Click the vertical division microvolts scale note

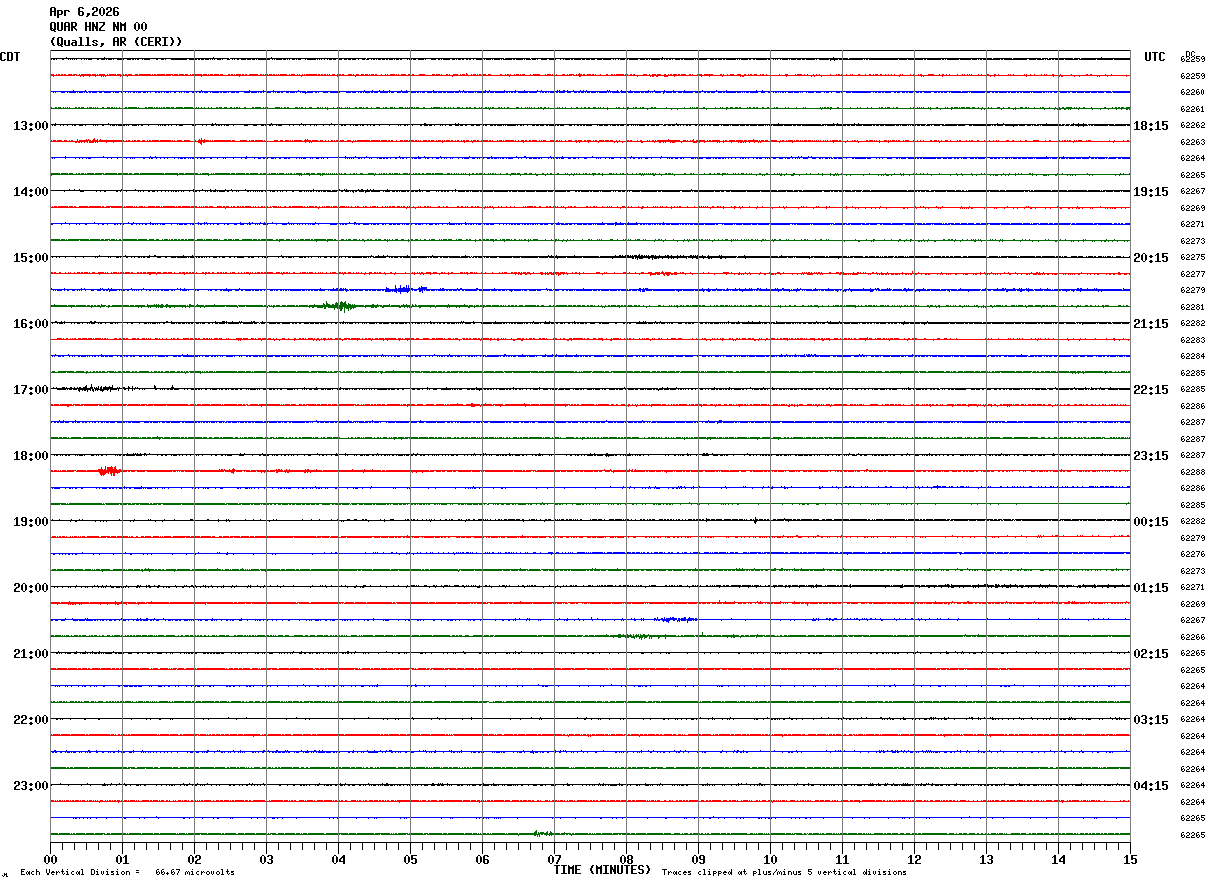pyautogui.click(x=127, y=872)
